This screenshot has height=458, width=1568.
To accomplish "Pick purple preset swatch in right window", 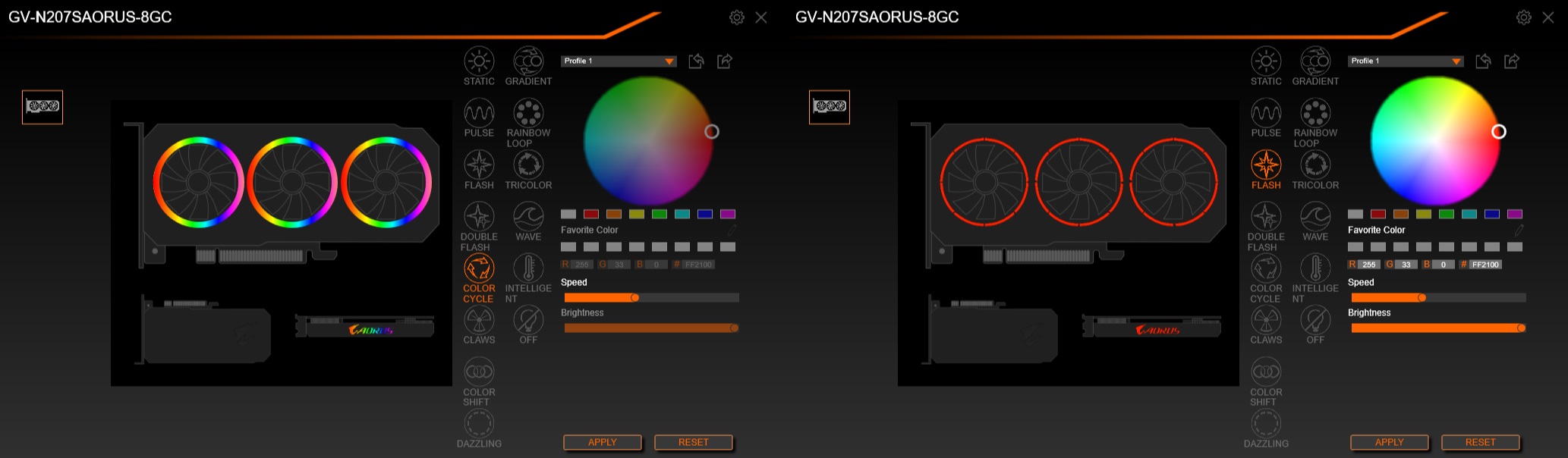I will click(1515, 214).
